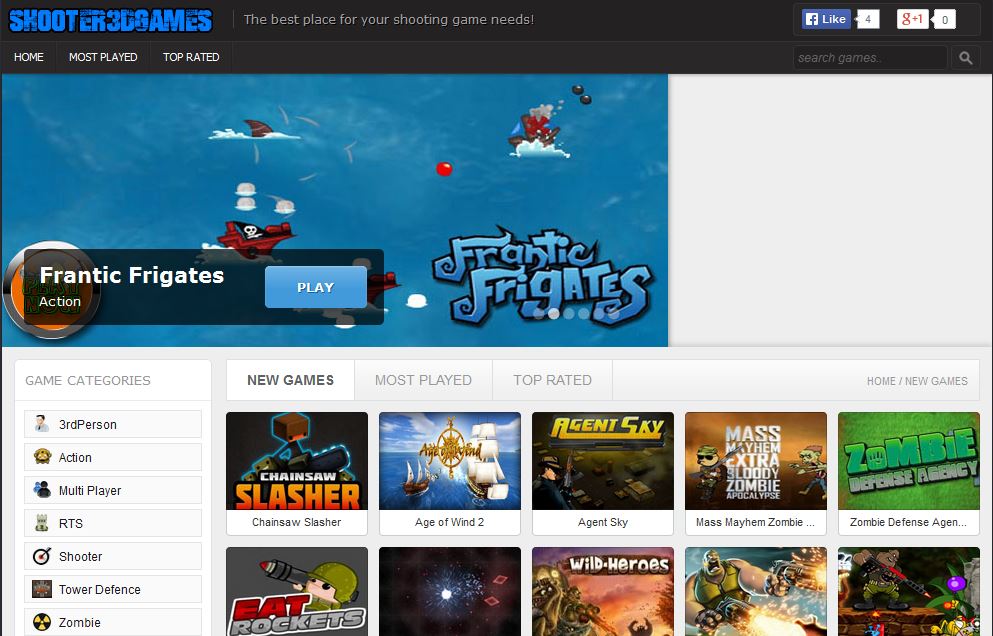Choose the Multi Player category icon
The height and width of the screenshot is (636, 993).
(x=42, y=490)
